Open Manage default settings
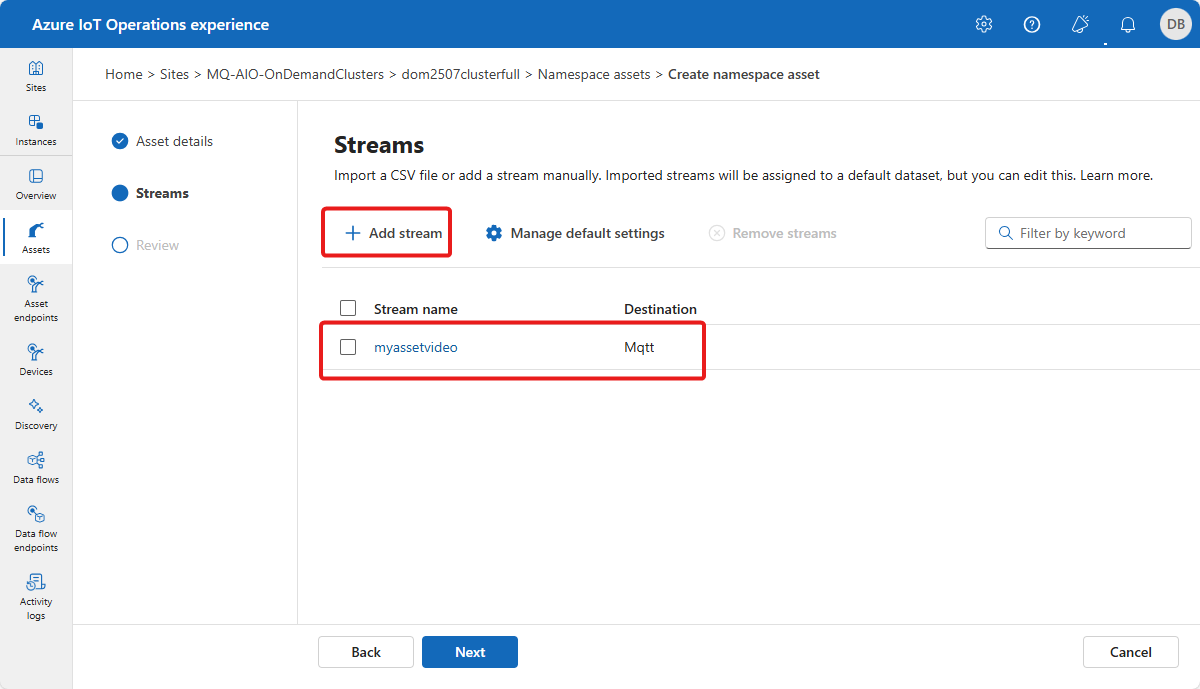 [x=575, y=233]
